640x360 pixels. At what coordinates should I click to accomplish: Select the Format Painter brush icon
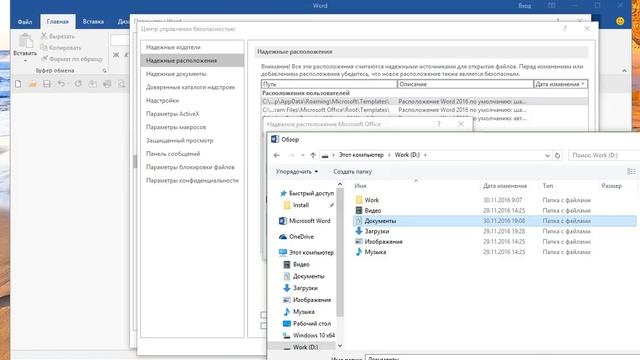pyautogui.click(x=44, y=59)
